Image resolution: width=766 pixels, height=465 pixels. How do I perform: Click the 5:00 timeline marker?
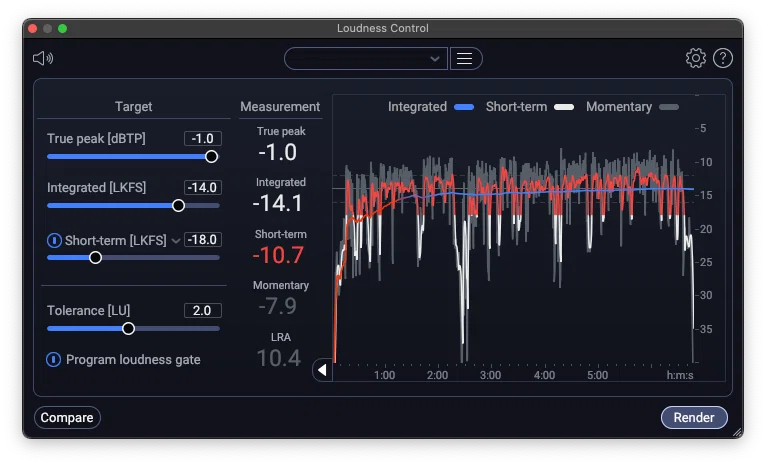597,375
